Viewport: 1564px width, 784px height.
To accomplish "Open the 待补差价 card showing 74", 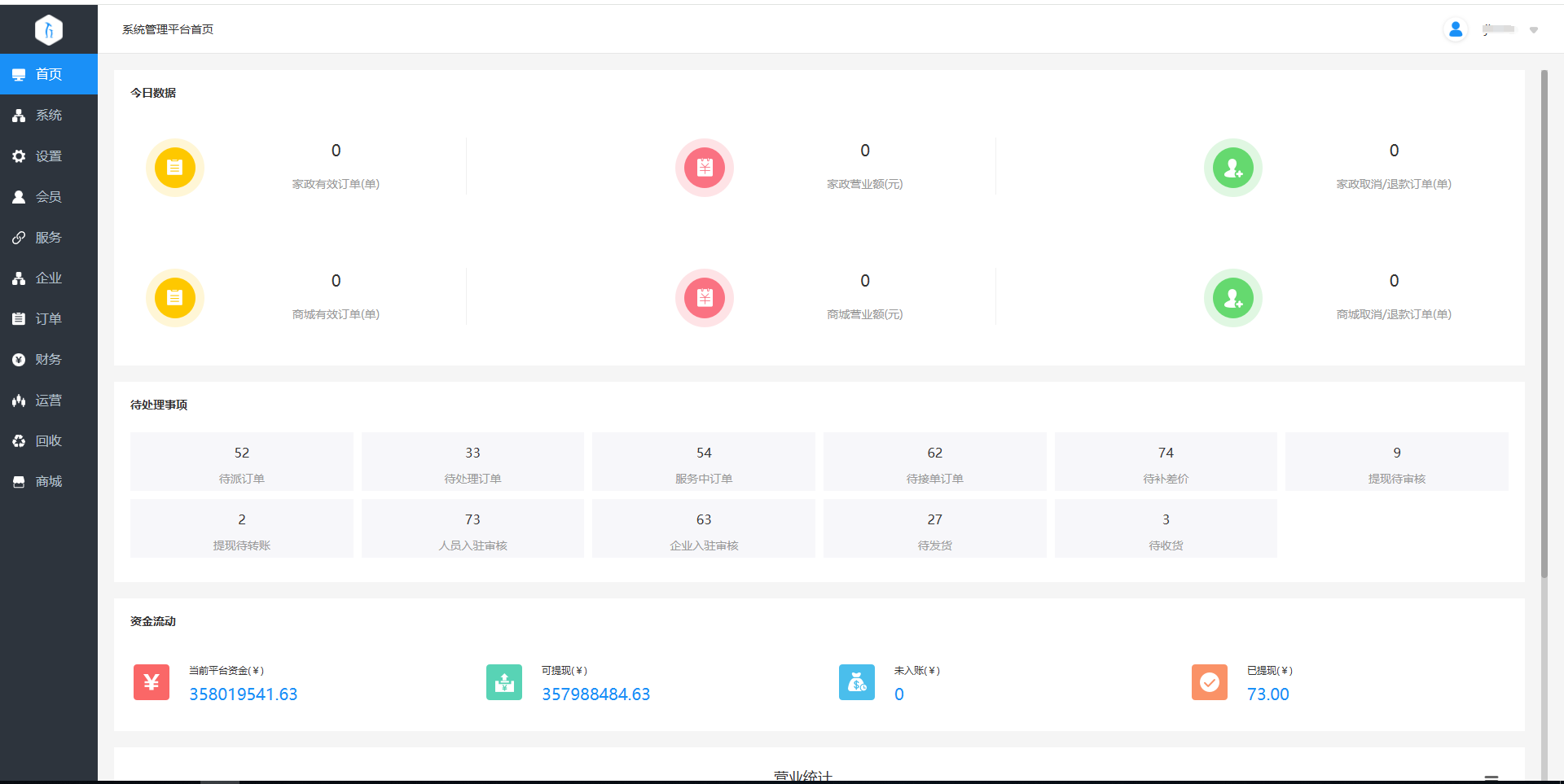I will click(1165, 462).
